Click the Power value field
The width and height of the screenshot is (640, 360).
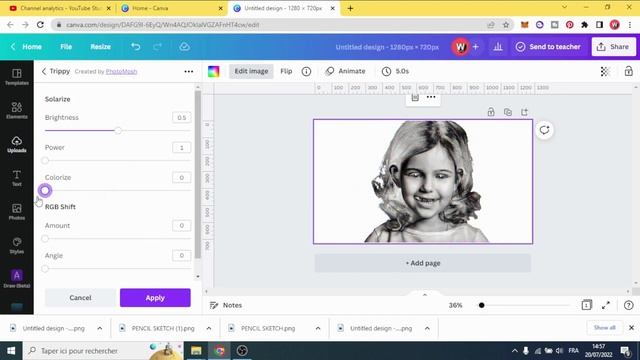pos(182,147)
